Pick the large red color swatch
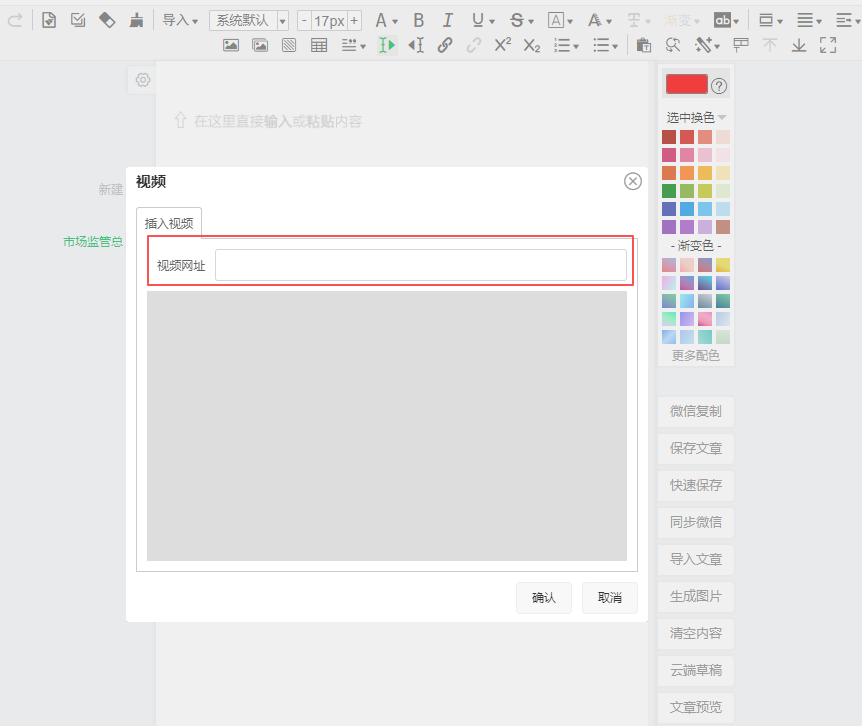862x726 pixels. (x=686, y=85)
